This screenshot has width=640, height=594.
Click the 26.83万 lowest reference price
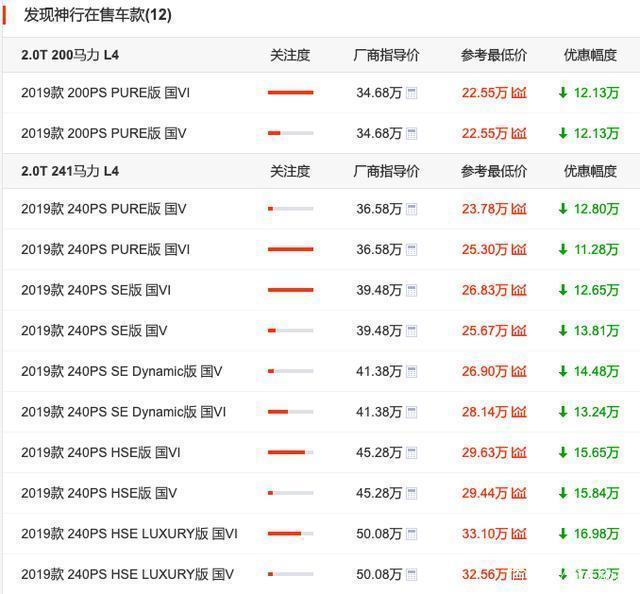[x=484, y=290]
